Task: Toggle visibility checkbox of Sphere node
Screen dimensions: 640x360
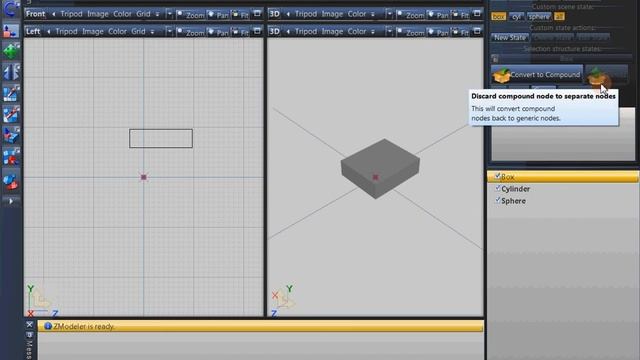Action: tap(498, 200)
